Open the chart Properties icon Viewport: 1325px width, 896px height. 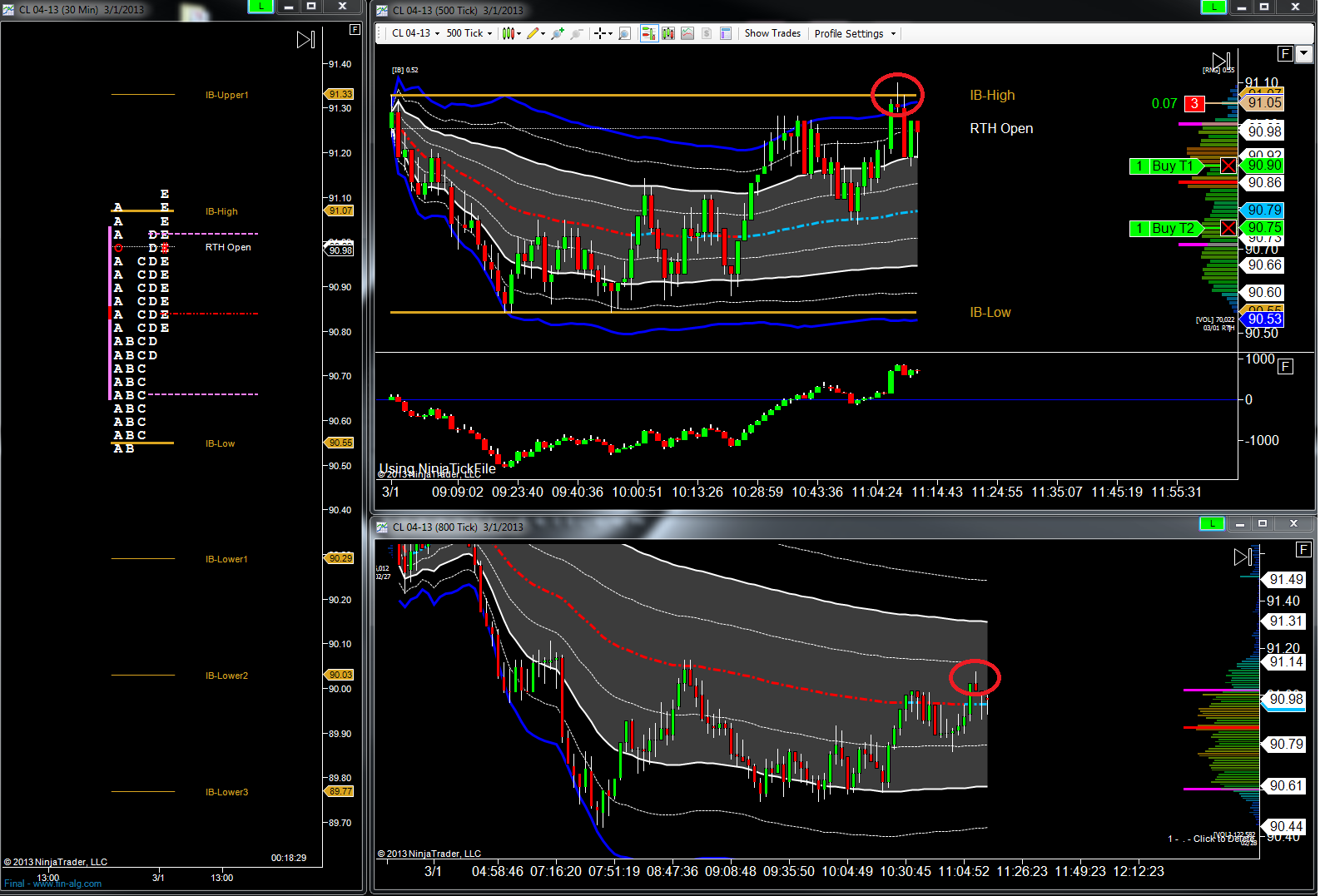click(x=726, y=33)
